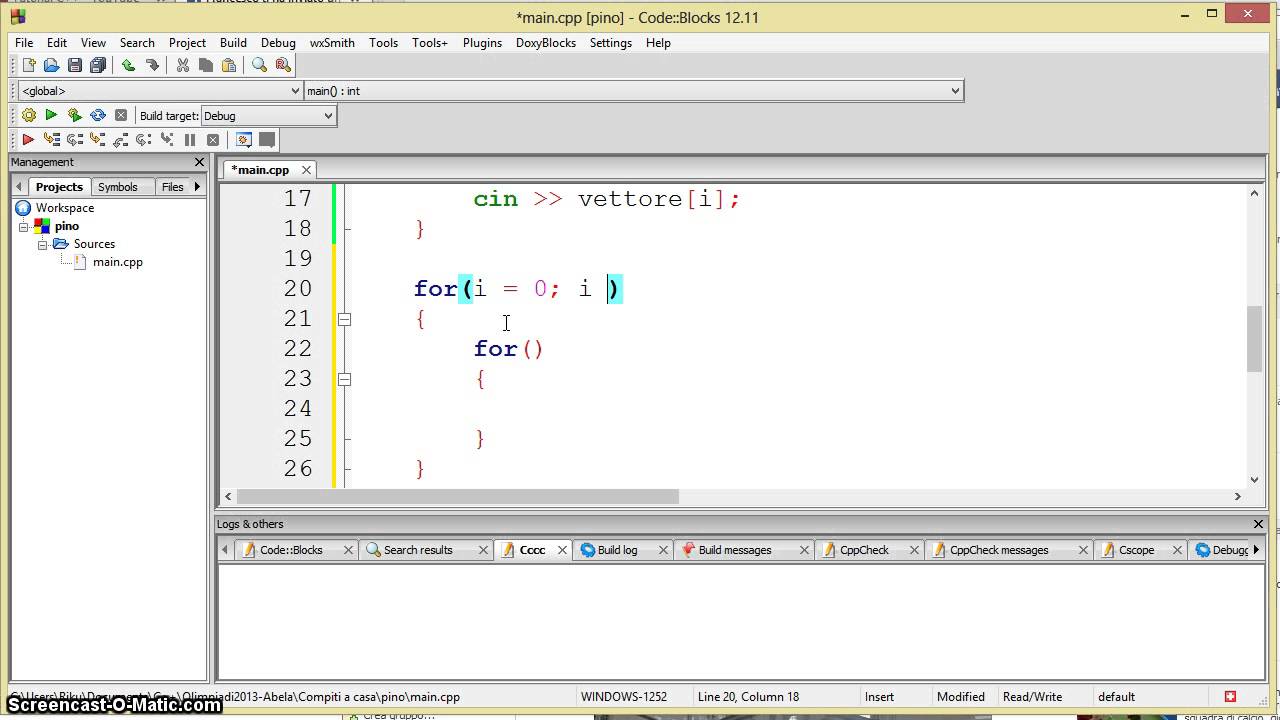Image resolution: width=1280 pixels, height=720 pixels.
Task: Select main.cpp in the project tree
Action: click(117, 262)
